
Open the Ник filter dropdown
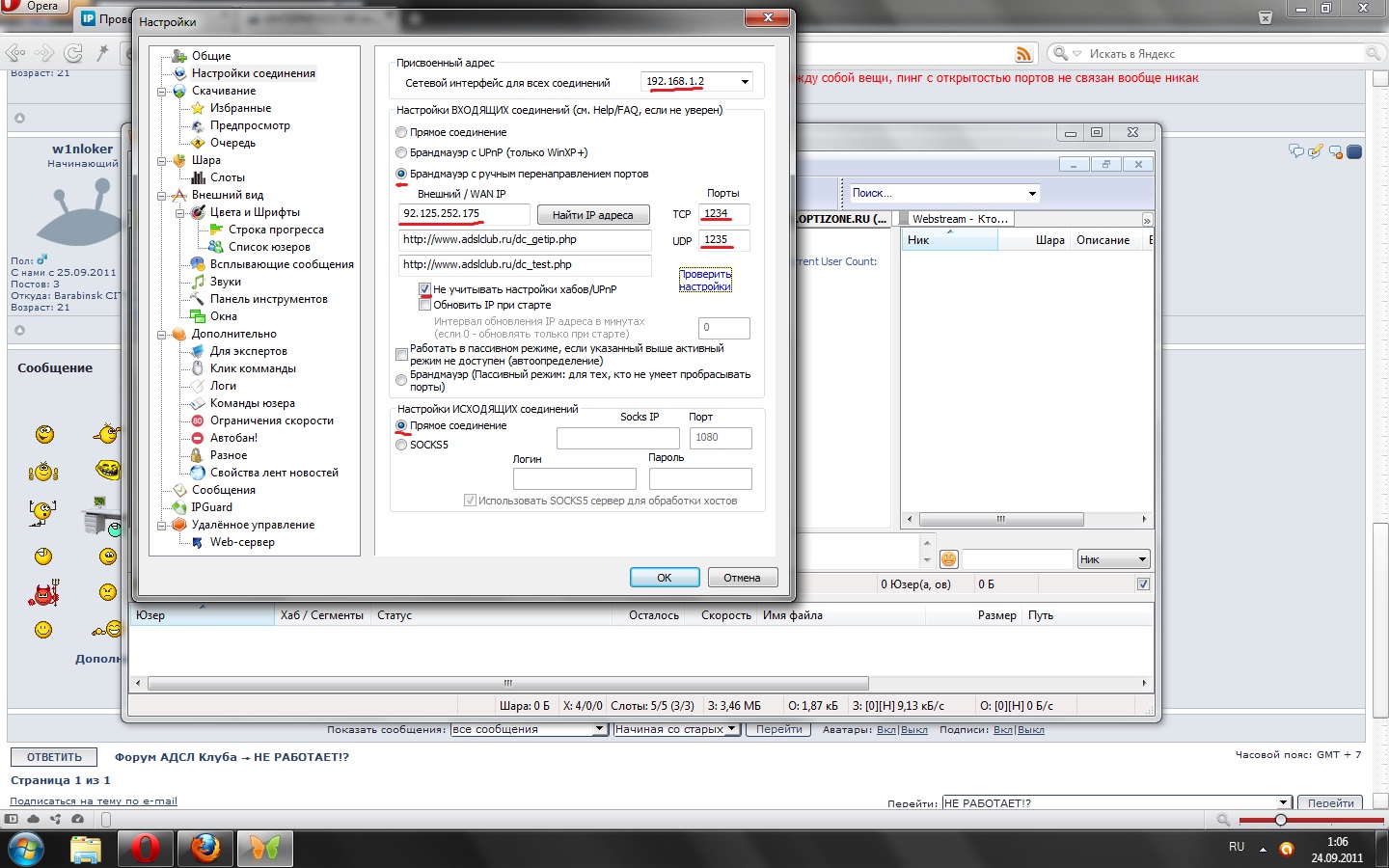(x=1142, y=559)
